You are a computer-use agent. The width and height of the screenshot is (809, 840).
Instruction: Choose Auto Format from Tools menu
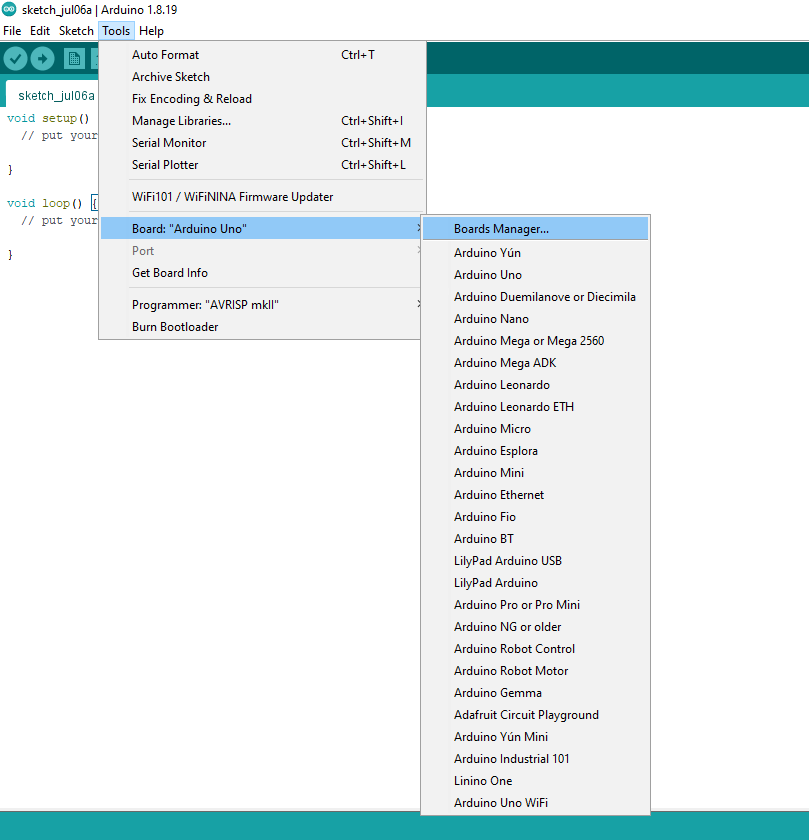click(x=261, y=55)
